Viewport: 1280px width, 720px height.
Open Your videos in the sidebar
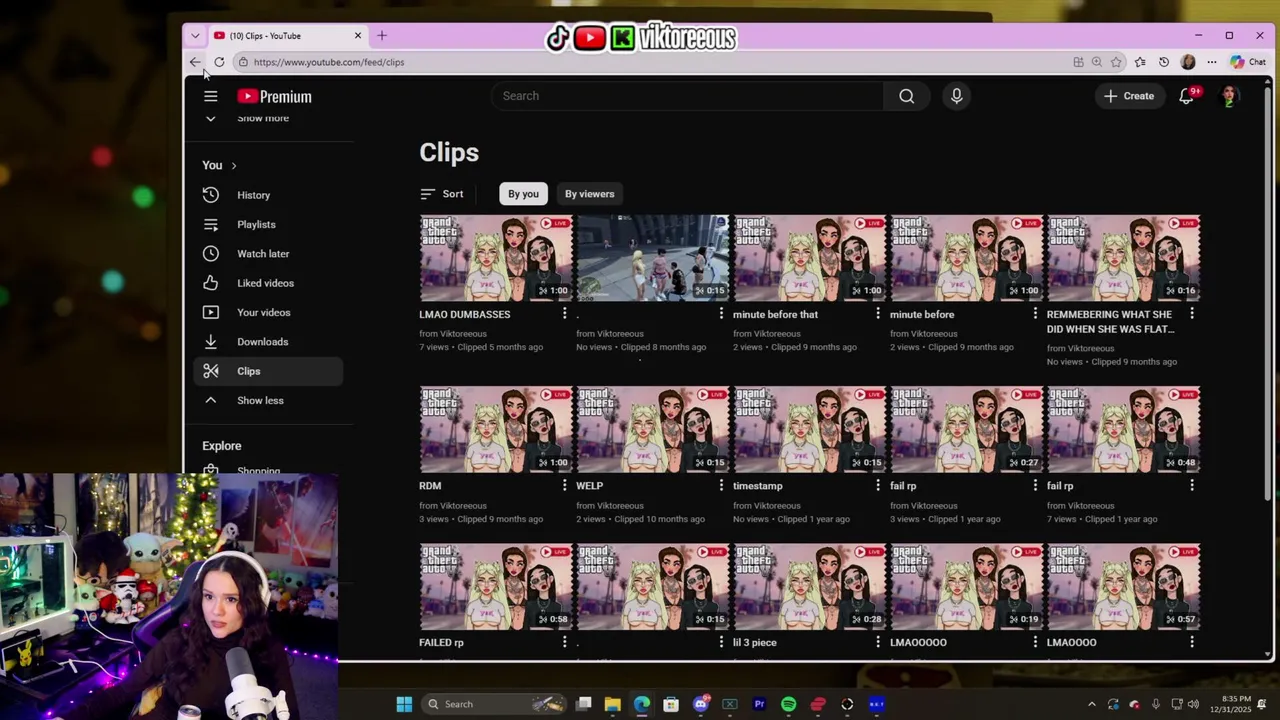pos(268,312)
